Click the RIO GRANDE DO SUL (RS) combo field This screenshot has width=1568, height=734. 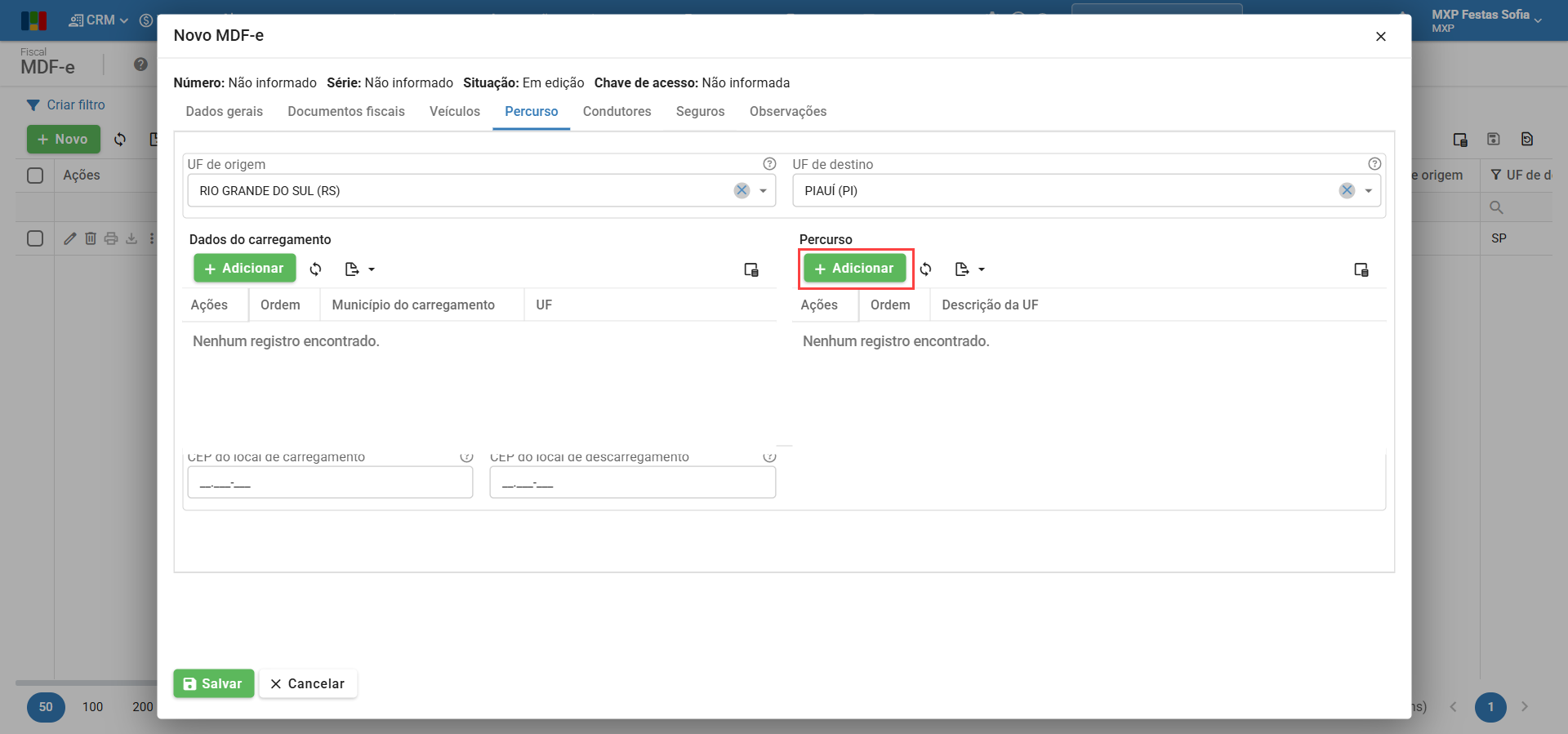482,191
